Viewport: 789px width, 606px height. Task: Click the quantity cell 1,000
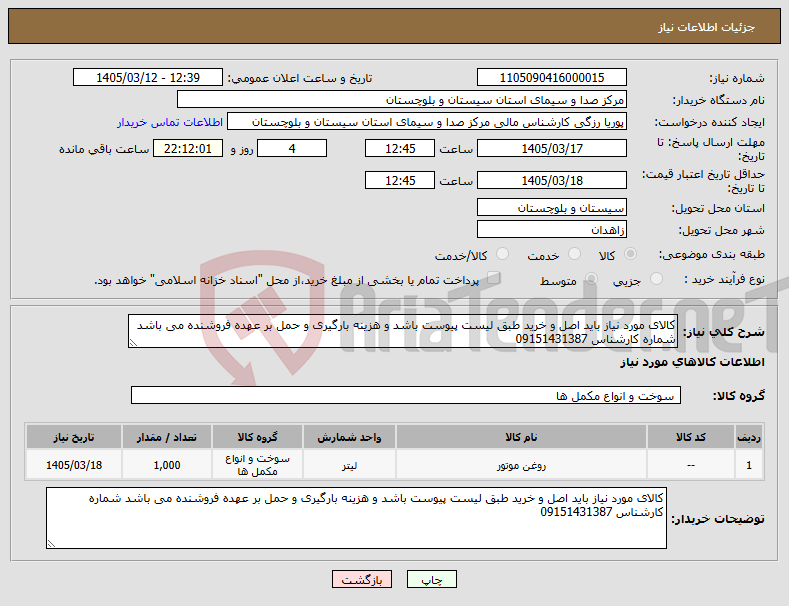167,465
